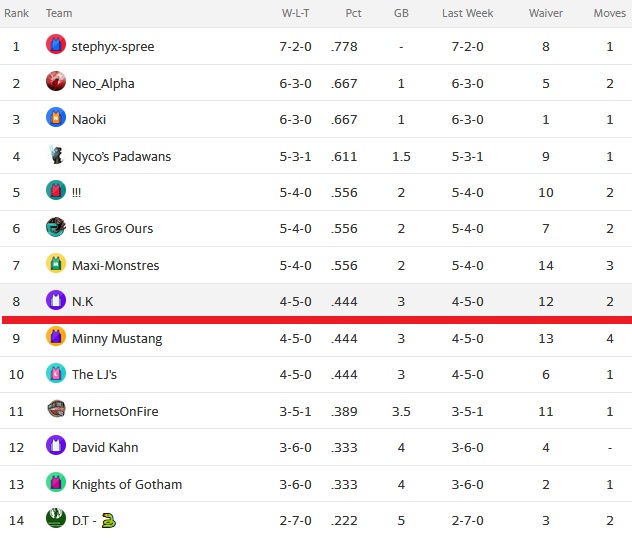
Task: Click Minny Mustang orange jersey icon
Action: (x=56, y=336)
